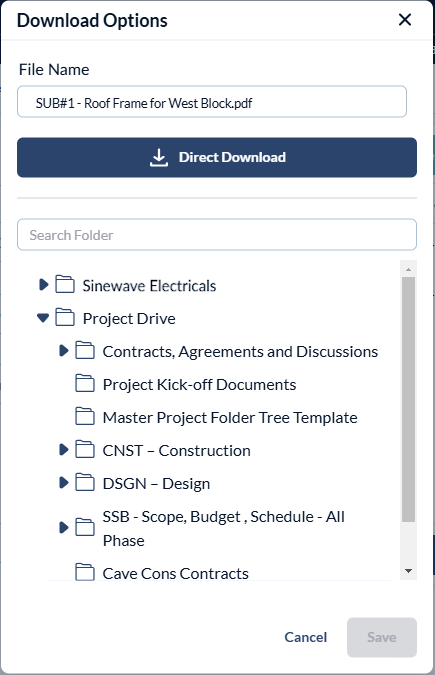Select the DSGN – Design folder label
The height and width of the screenshot is (675, 435).
pyautogui.click(x=156, y=484)
